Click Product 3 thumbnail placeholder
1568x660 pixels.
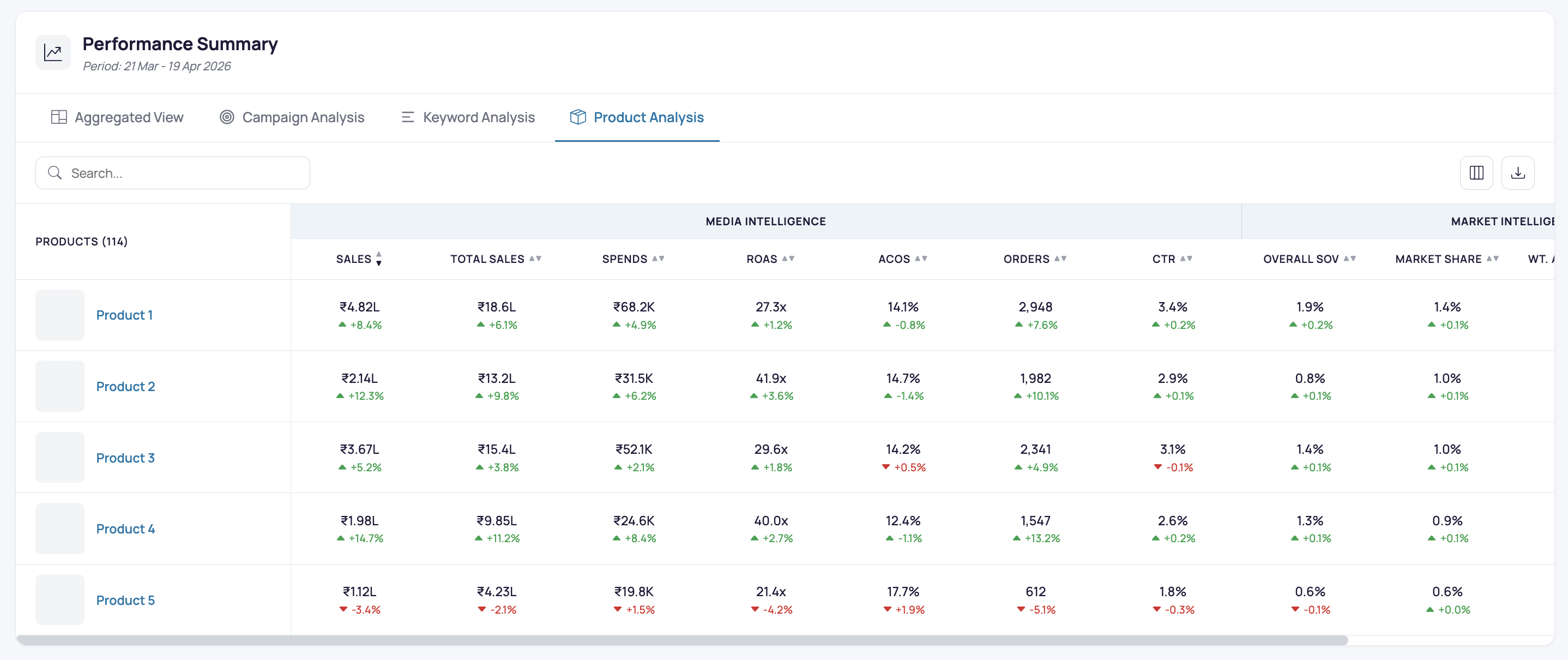click(x=59, y=457)
